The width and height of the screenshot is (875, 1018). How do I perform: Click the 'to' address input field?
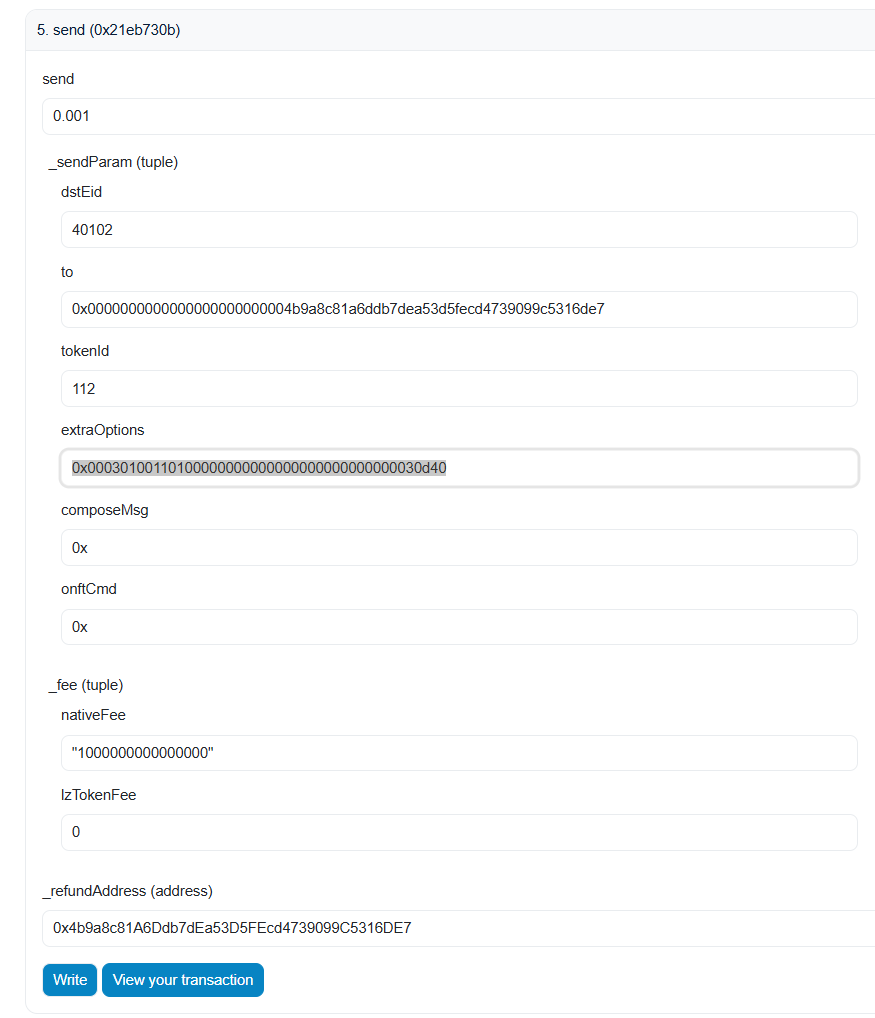458,309
